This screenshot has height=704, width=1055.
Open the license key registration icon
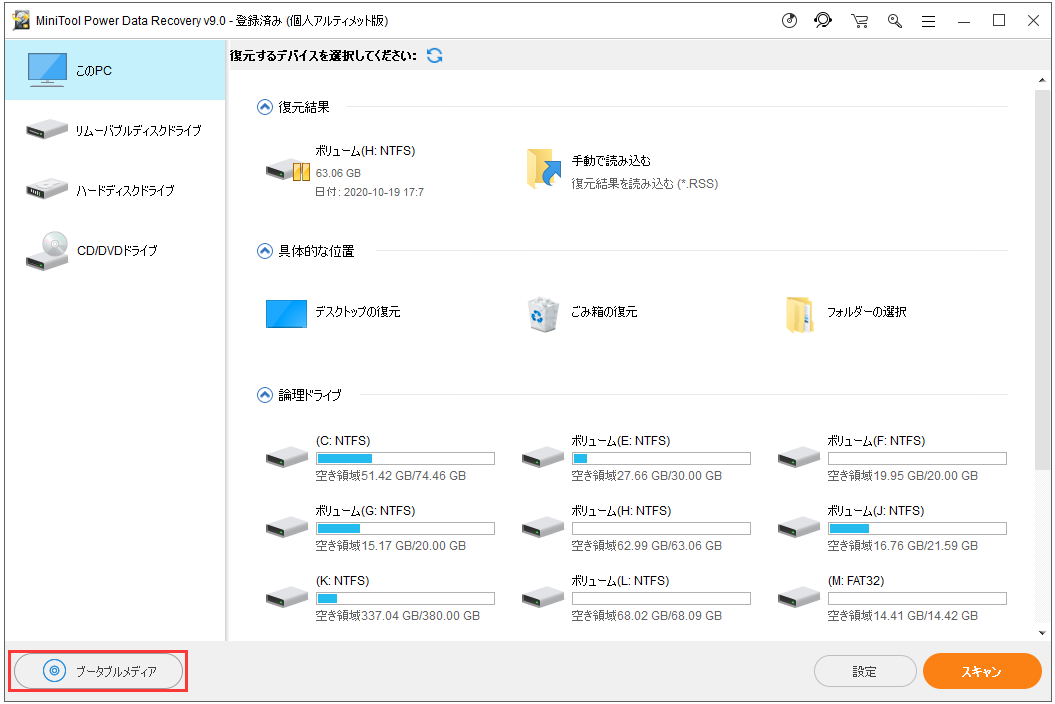(x=894, y=20)
